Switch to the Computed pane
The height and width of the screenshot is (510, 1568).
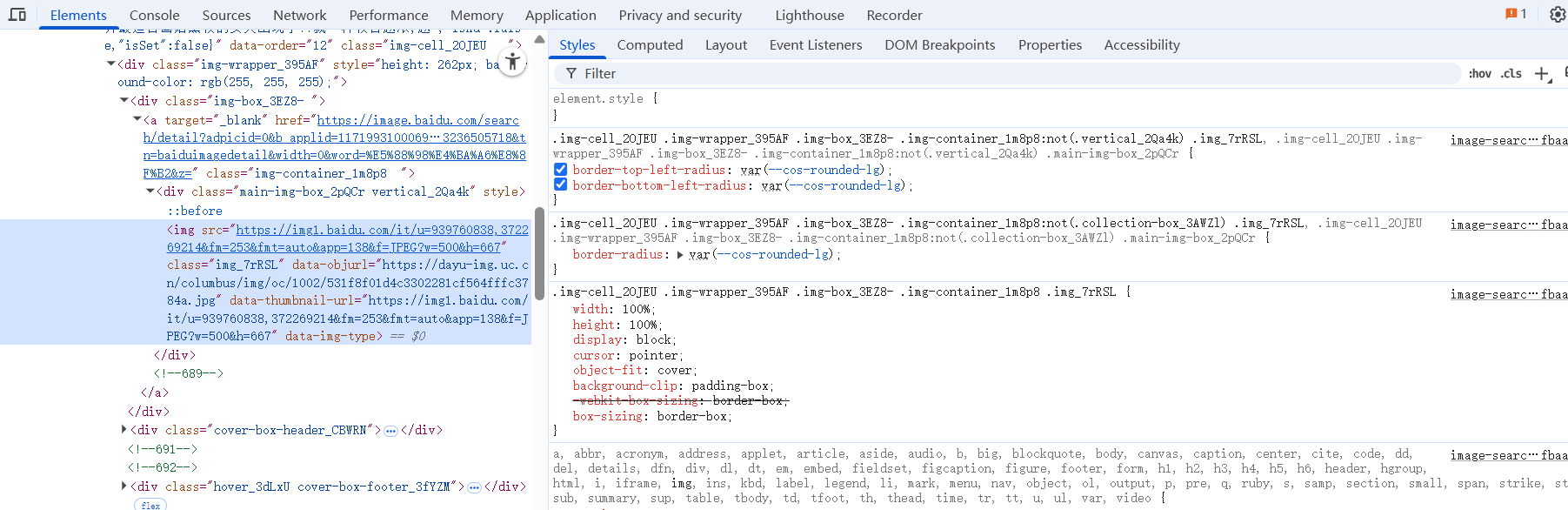click(x=650, y=44)
